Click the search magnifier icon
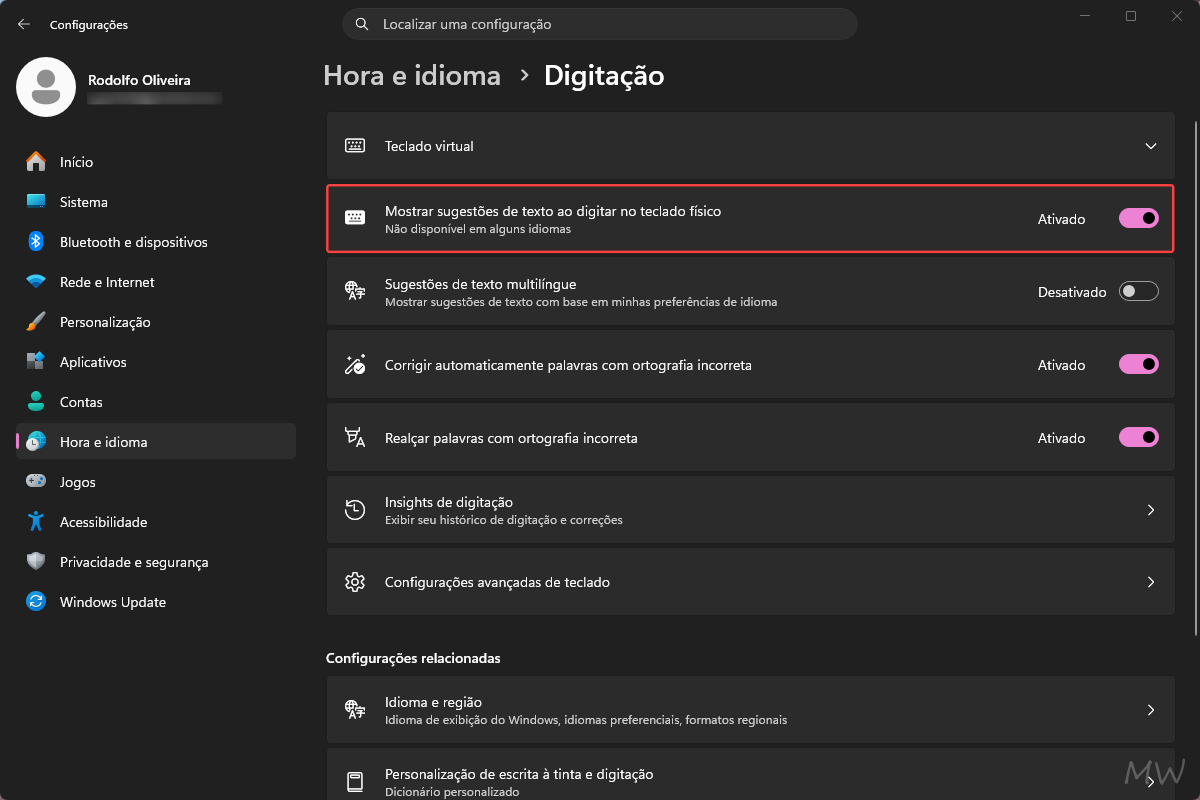Screen dimensions: 1200x800 362,24
